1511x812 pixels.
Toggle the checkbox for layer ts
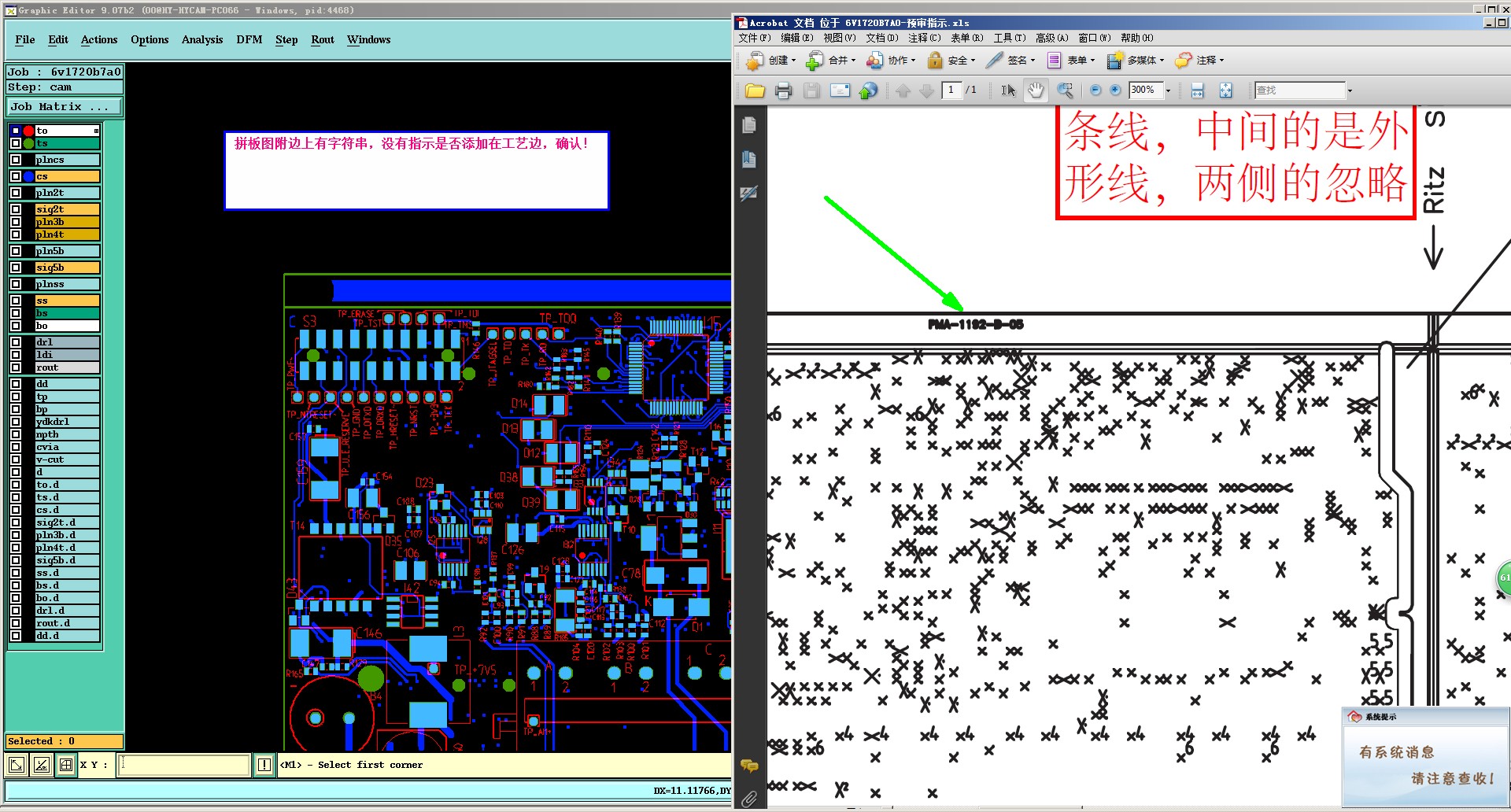16,143
